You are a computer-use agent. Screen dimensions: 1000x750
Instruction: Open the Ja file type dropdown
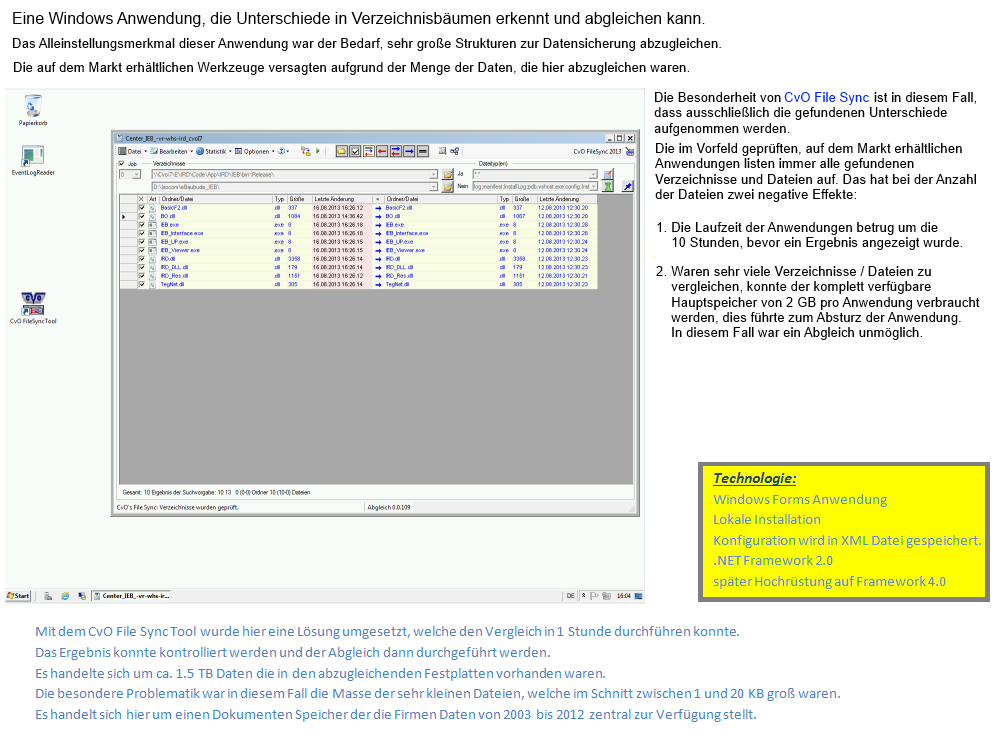(592, 175)
